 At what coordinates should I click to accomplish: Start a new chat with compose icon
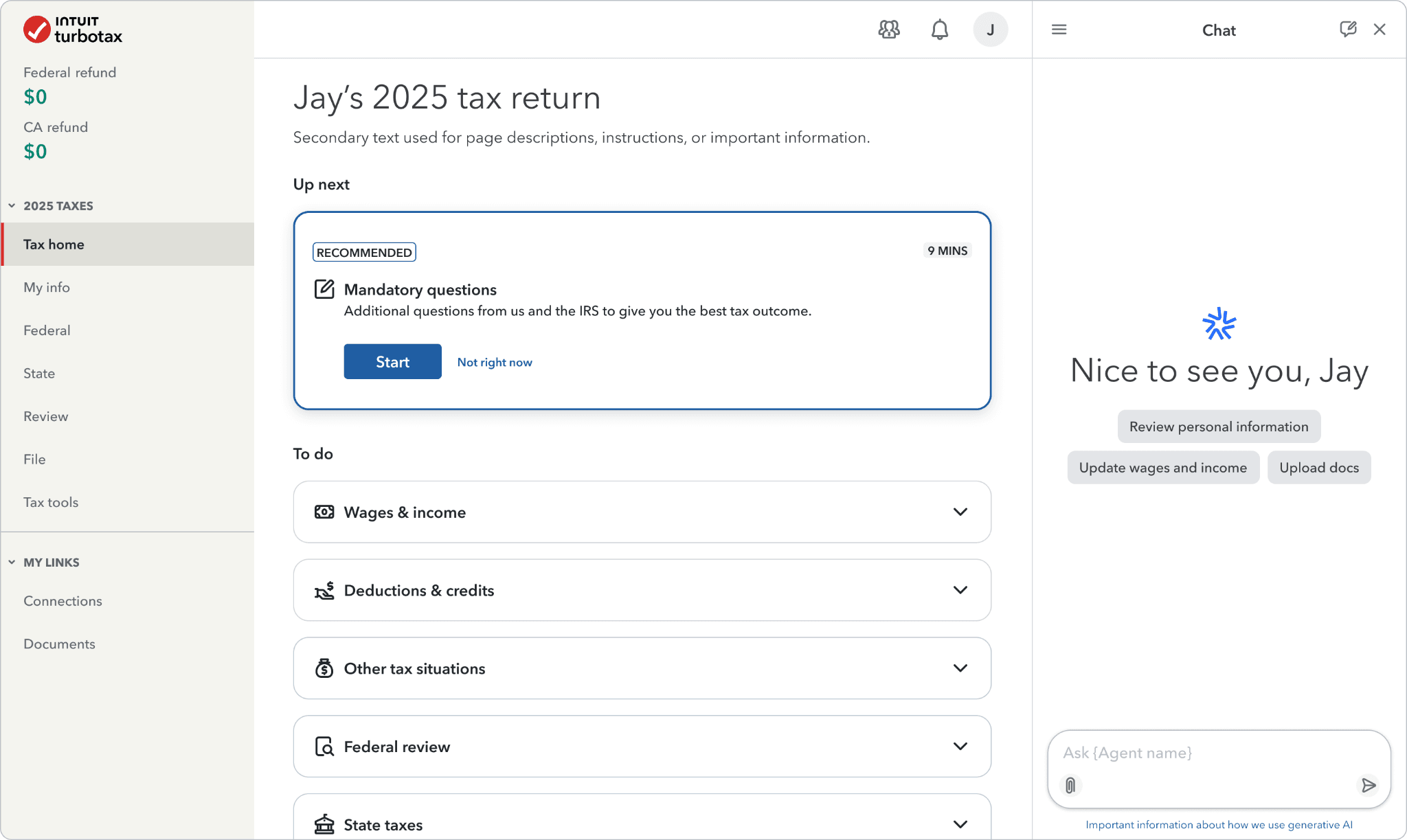point(1348,29)
